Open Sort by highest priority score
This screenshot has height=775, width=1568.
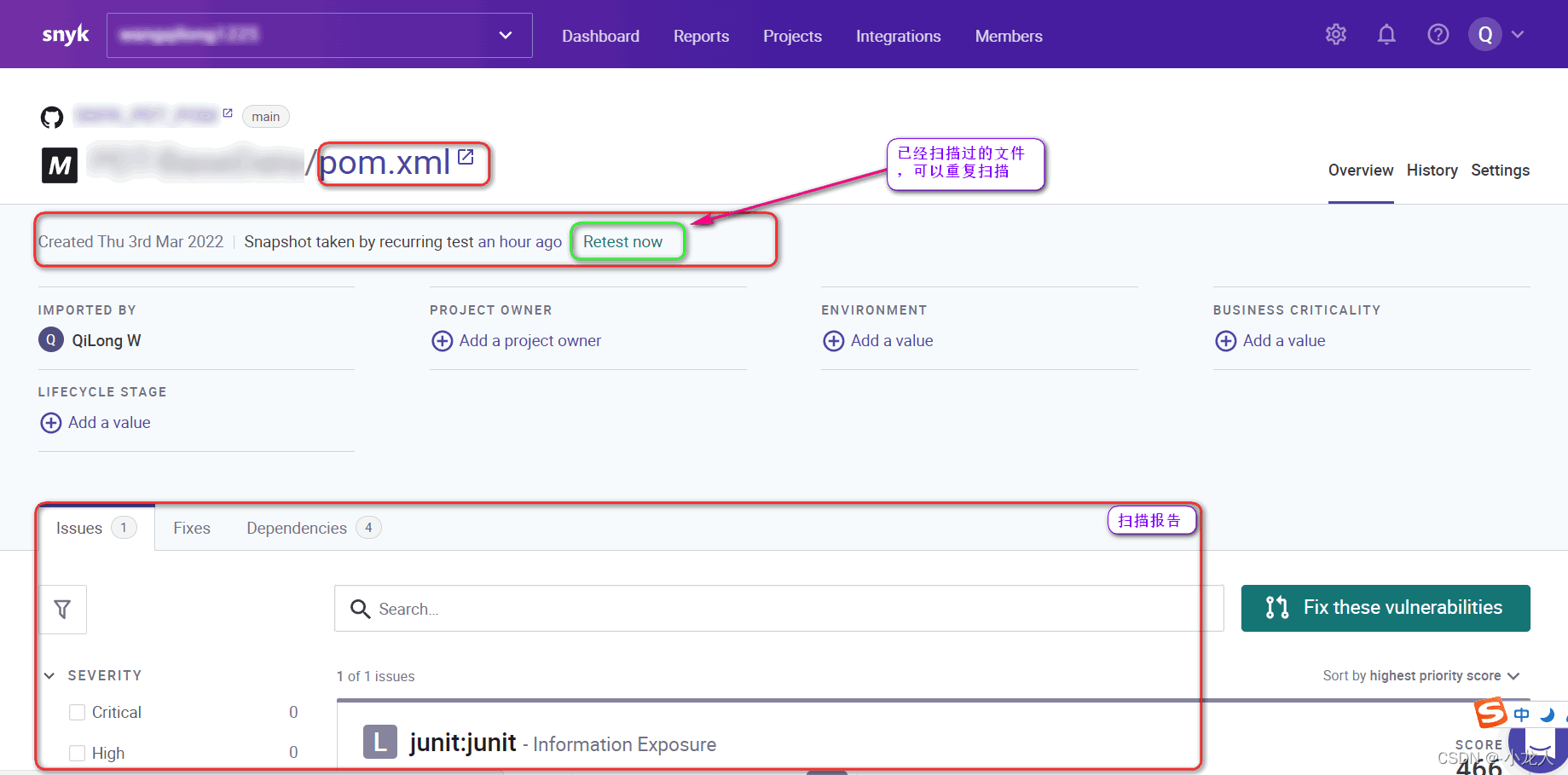point(1421,675)
